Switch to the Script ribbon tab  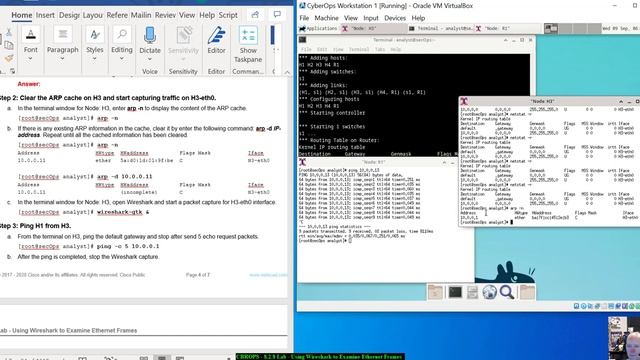pos(228,15)
